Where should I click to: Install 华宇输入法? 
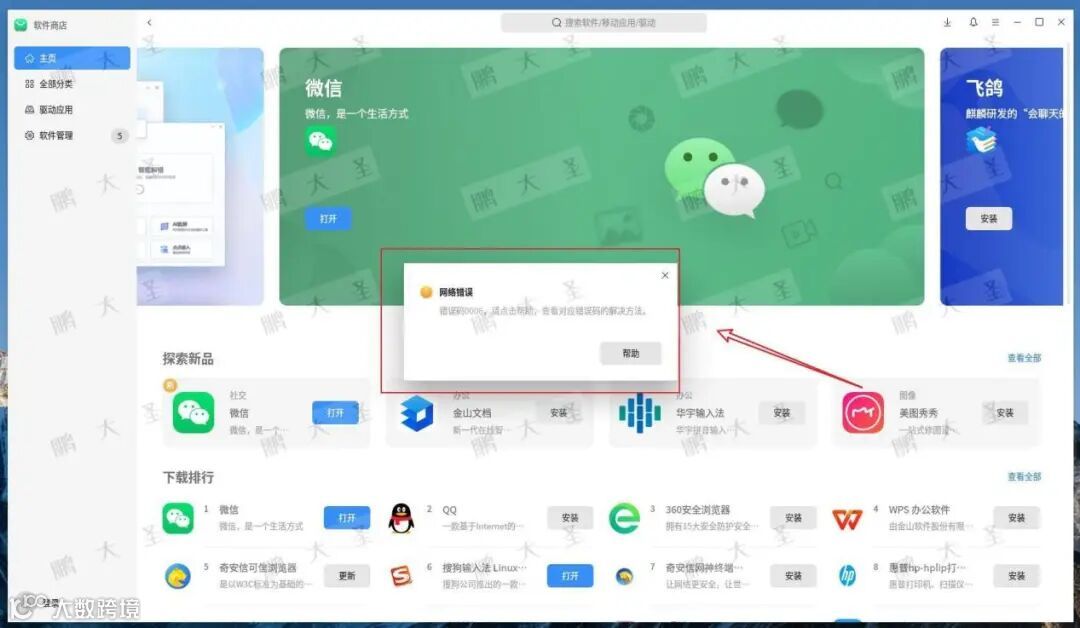[x=782, y=412]
